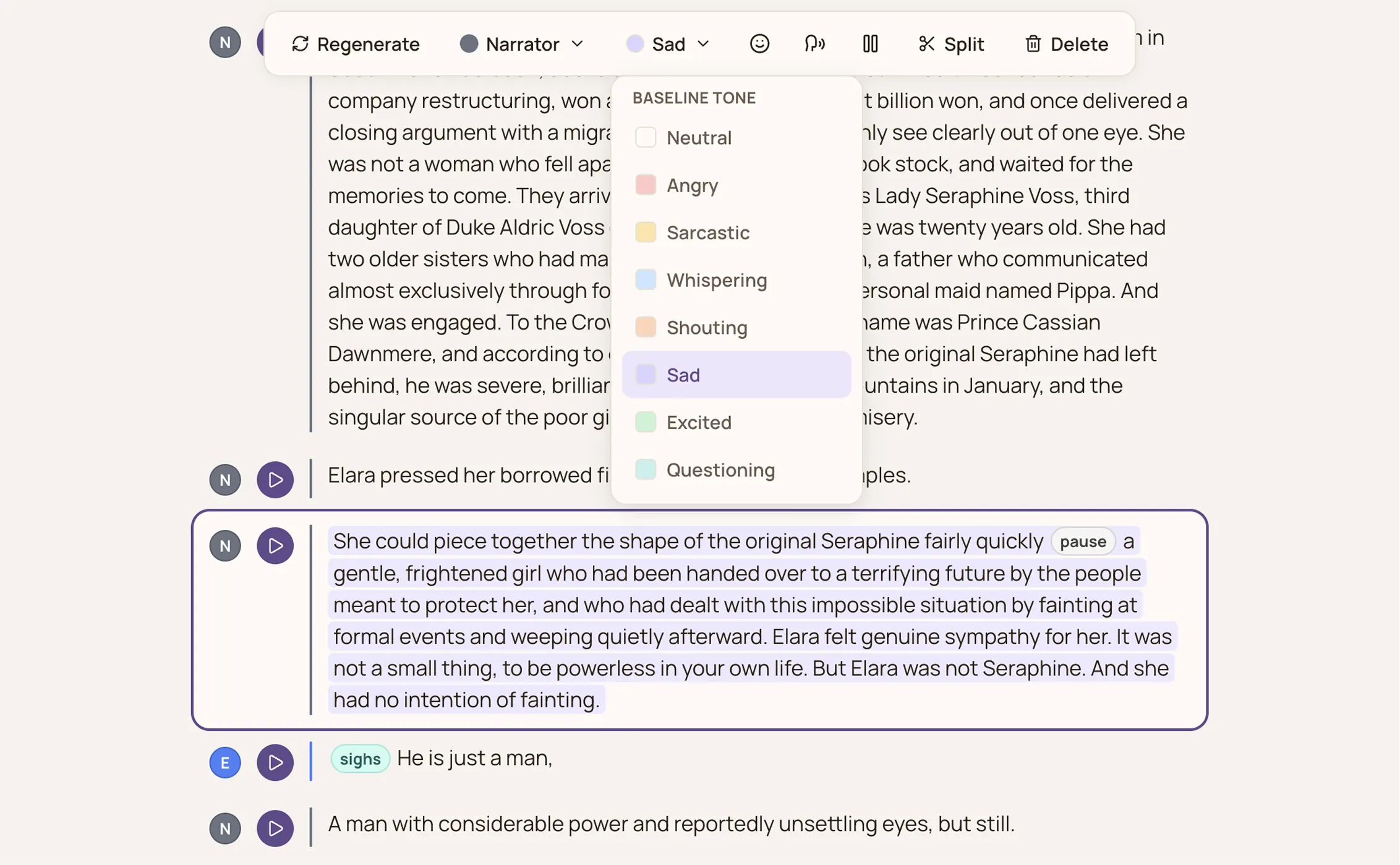The image size is (1400, 865).
Task: Click the text 'He is just a man,'
Action: tap(474, 758)
